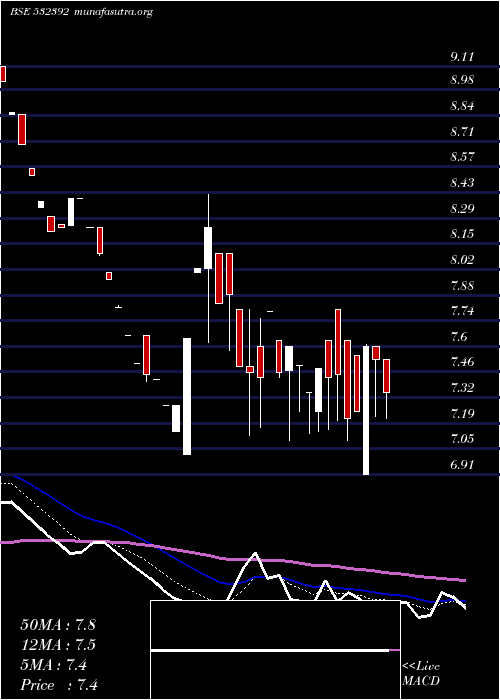Image resolution: width=500 pixels, height=700 pixels.
Task: Click the <<Live MACD label
Action: click(421, 674)
